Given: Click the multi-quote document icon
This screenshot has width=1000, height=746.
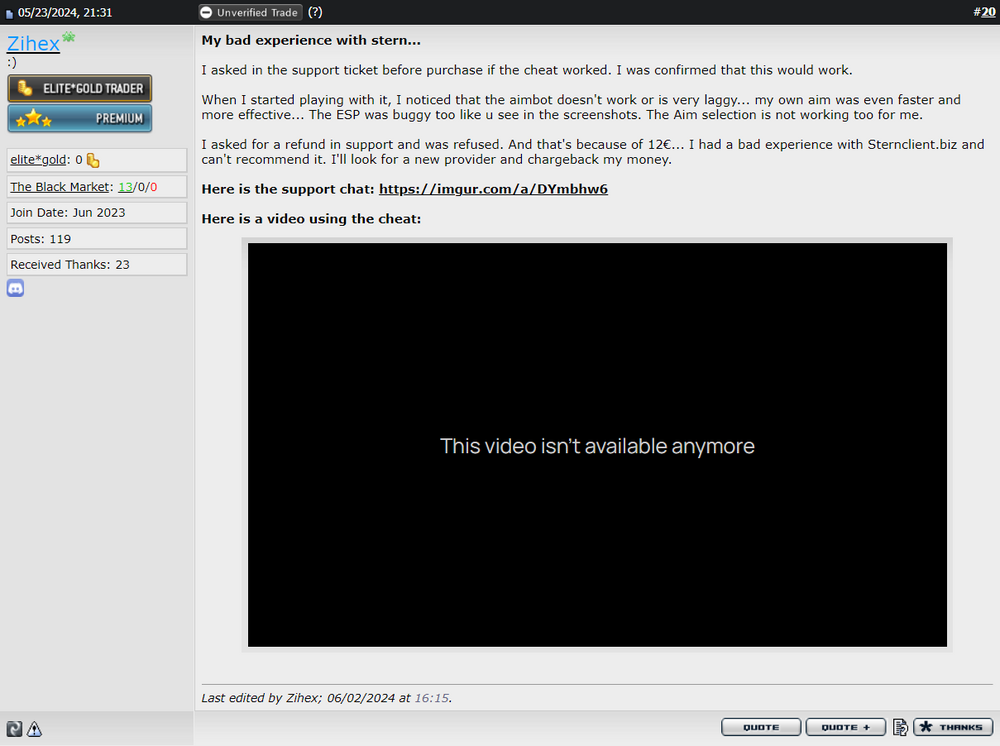Looking at the screenshot, I should pos(900,727).
